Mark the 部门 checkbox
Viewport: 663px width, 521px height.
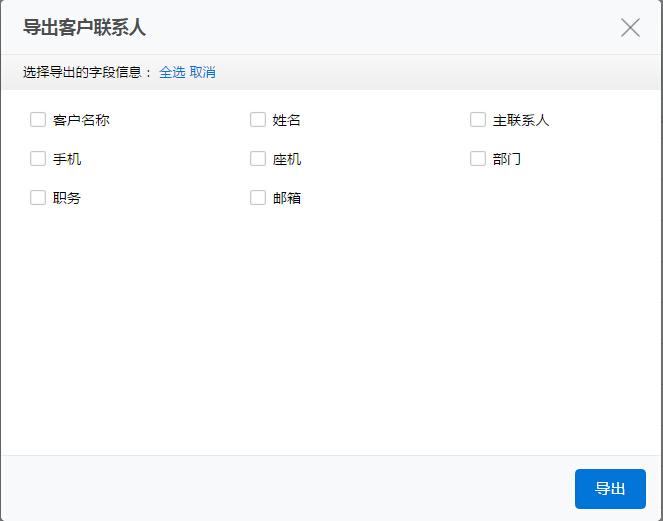coord(478,159)
